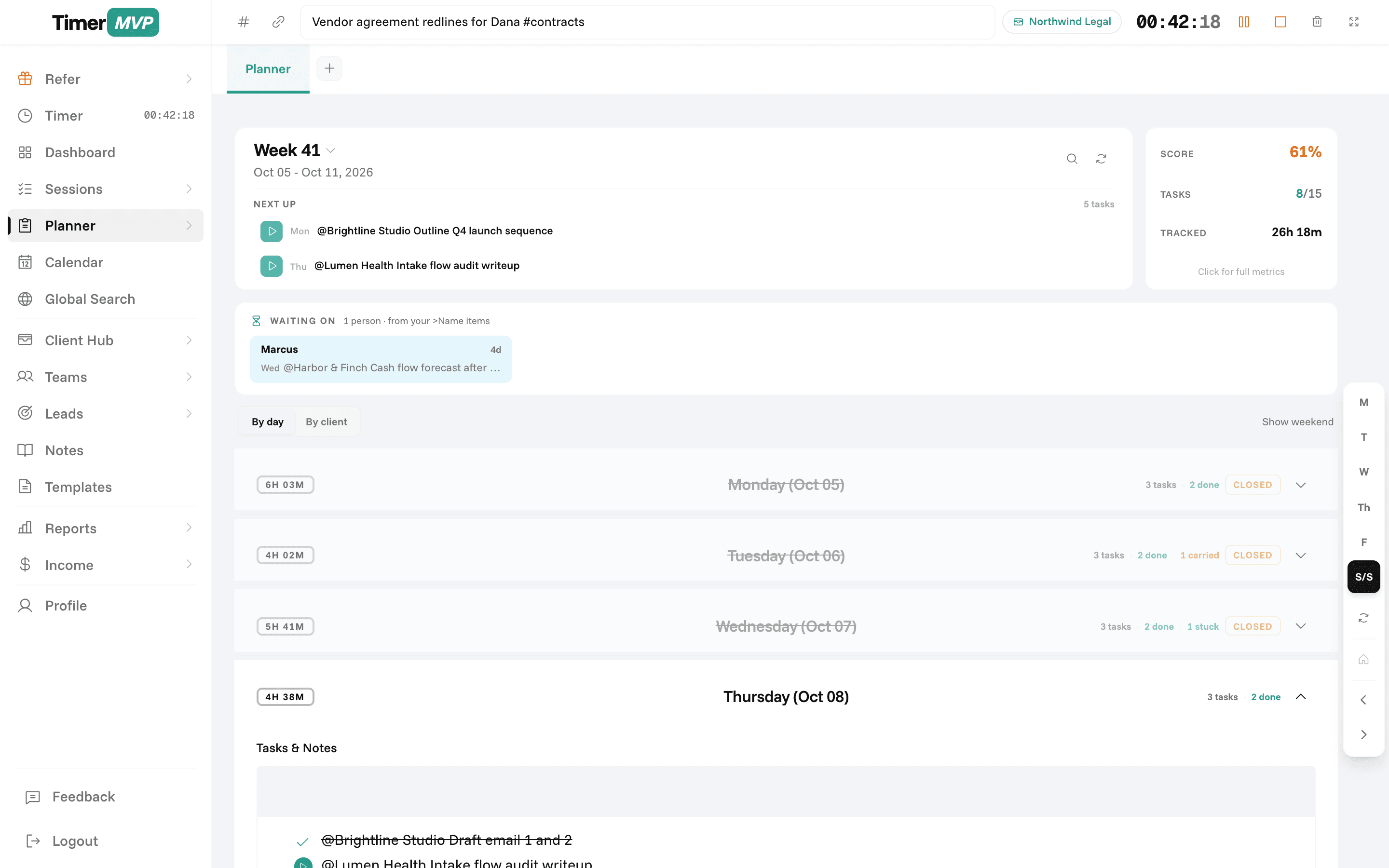Image resolution: width=1389 pixels, height=868 pixels.
Task: Click for full metrics link
Action: click(x=1241, y=271)
